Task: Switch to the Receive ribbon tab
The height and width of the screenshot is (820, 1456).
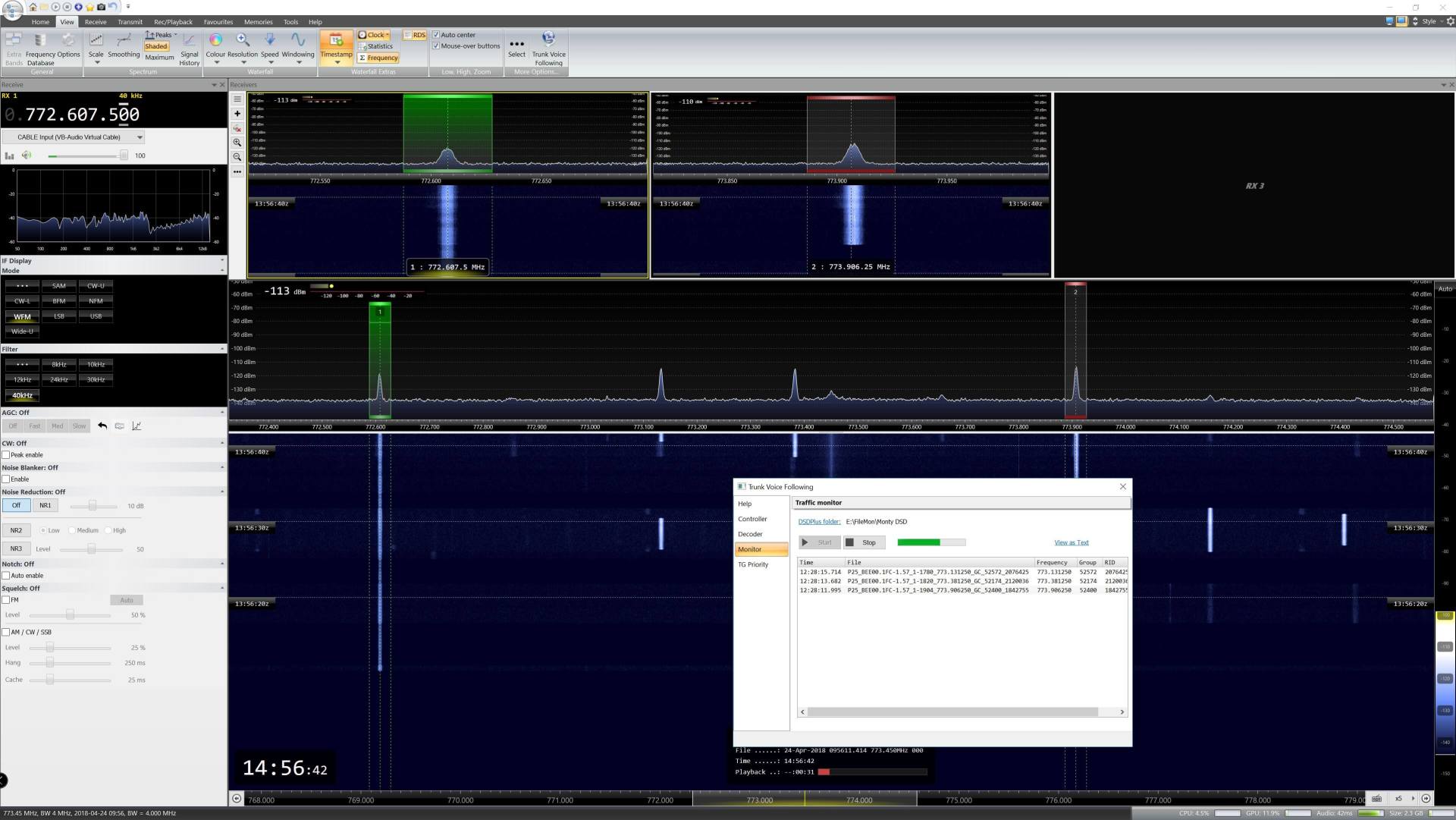Action: (x=95, y=21)
